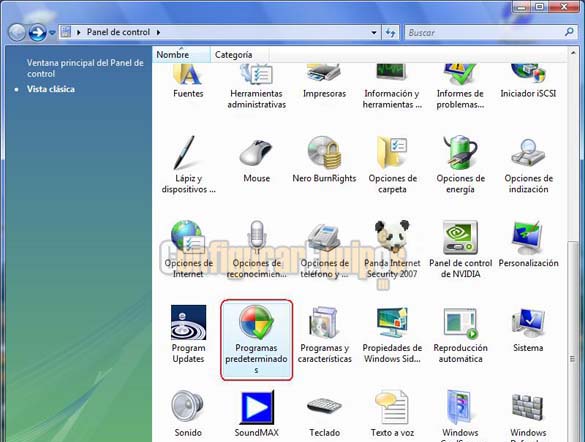Viewport: 585px width, 442px height.
Task: Open Opciones de indización
Action: tap(528, 165)
